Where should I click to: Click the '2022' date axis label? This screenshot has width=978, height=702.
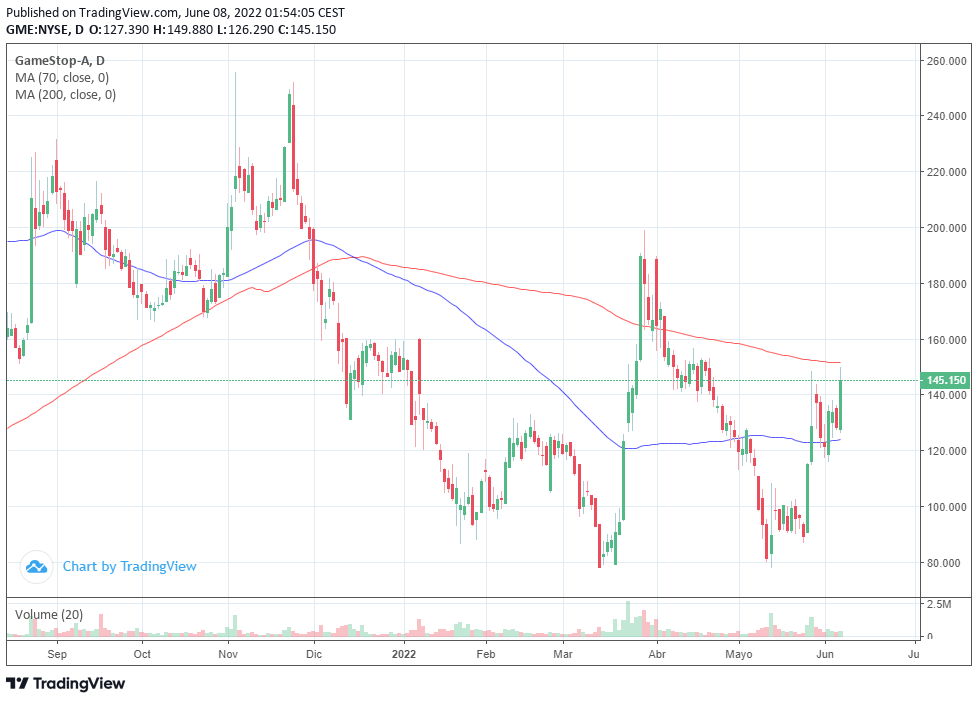point(404,654)
